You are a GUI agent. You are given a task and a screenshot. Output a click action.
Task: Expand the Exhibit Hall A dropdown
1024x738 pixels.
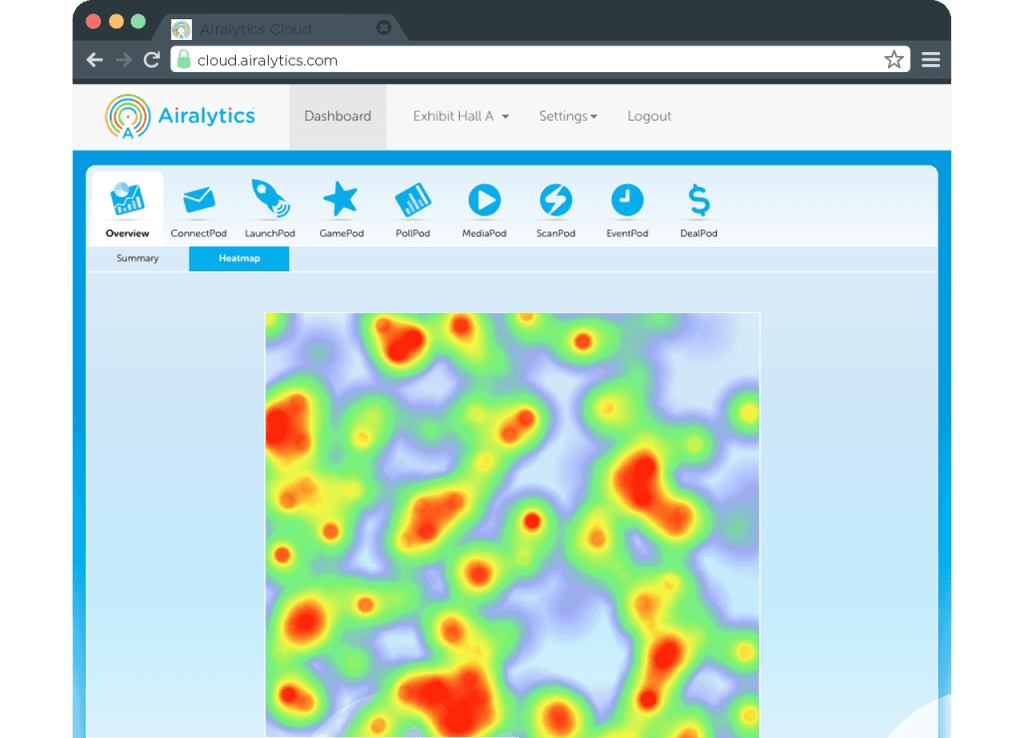tap(461, 116)
